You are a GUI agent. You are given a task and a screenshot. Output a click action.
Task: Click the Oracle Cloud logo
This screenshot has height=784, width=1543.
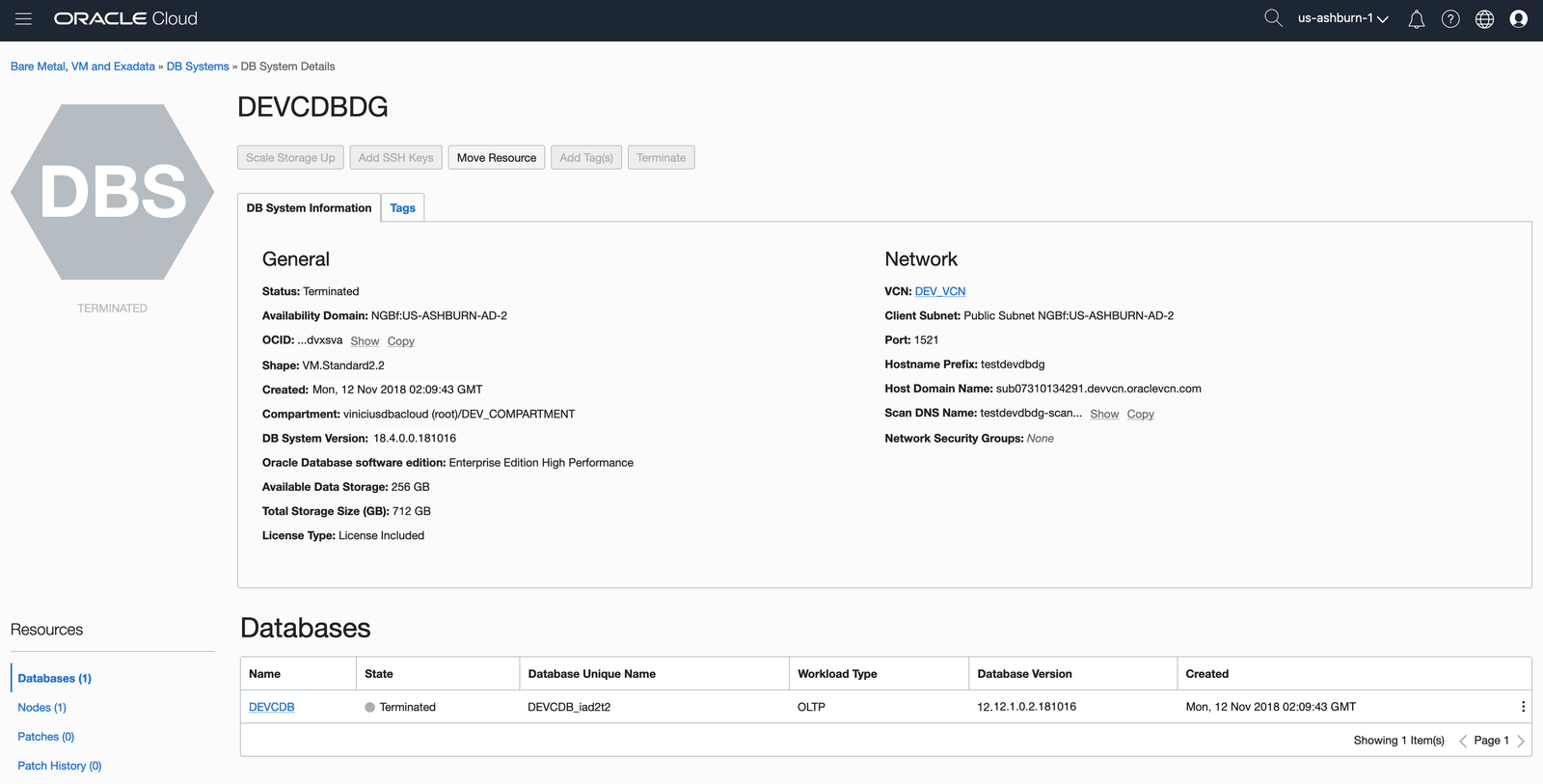125,19
